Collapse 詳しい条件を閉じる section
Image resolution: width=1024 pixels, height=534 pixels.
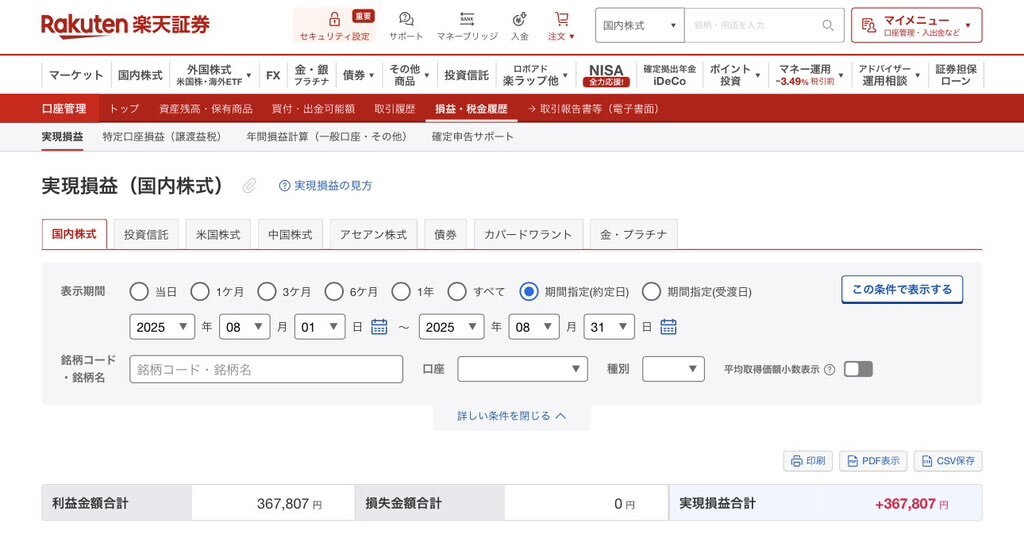pos(511,416)
